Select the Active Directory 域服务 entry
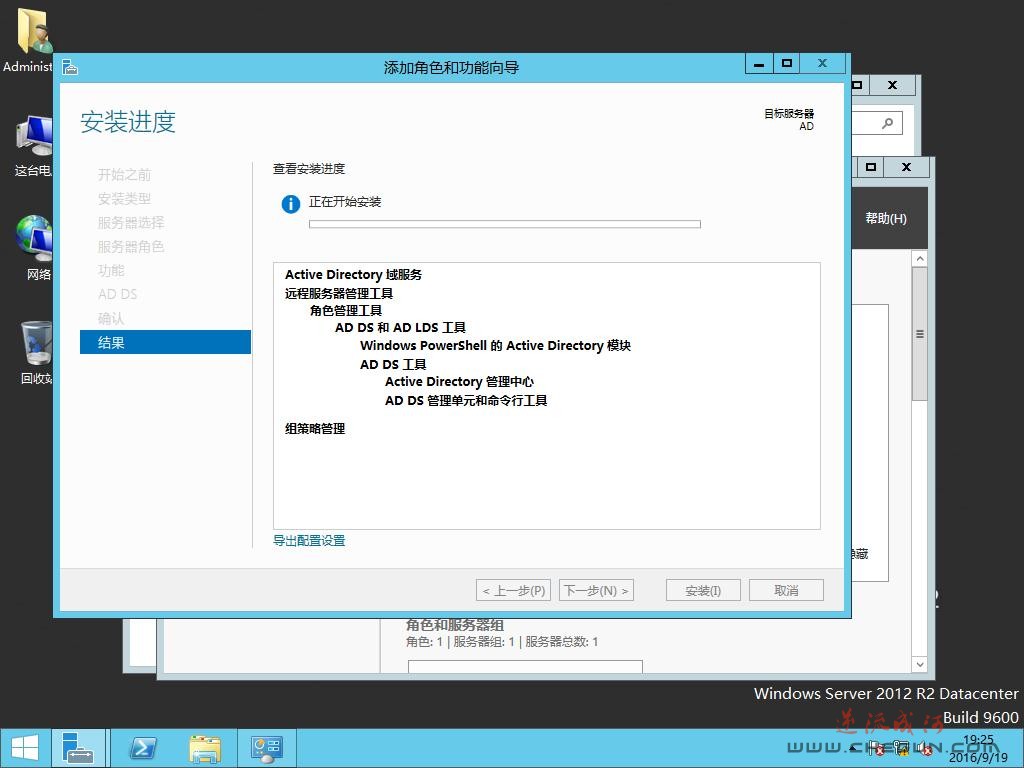Screen dimensions: 1024x768 pos(353,274)
